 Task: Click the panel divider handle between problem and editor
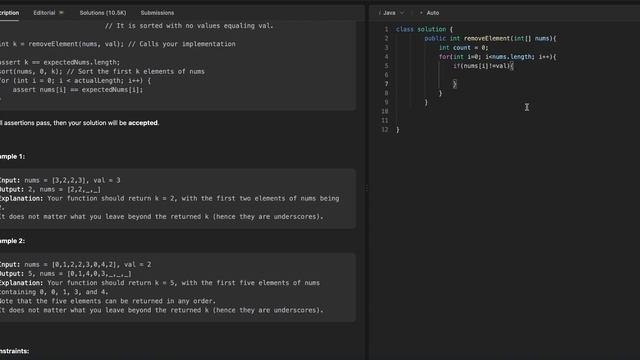366,188
